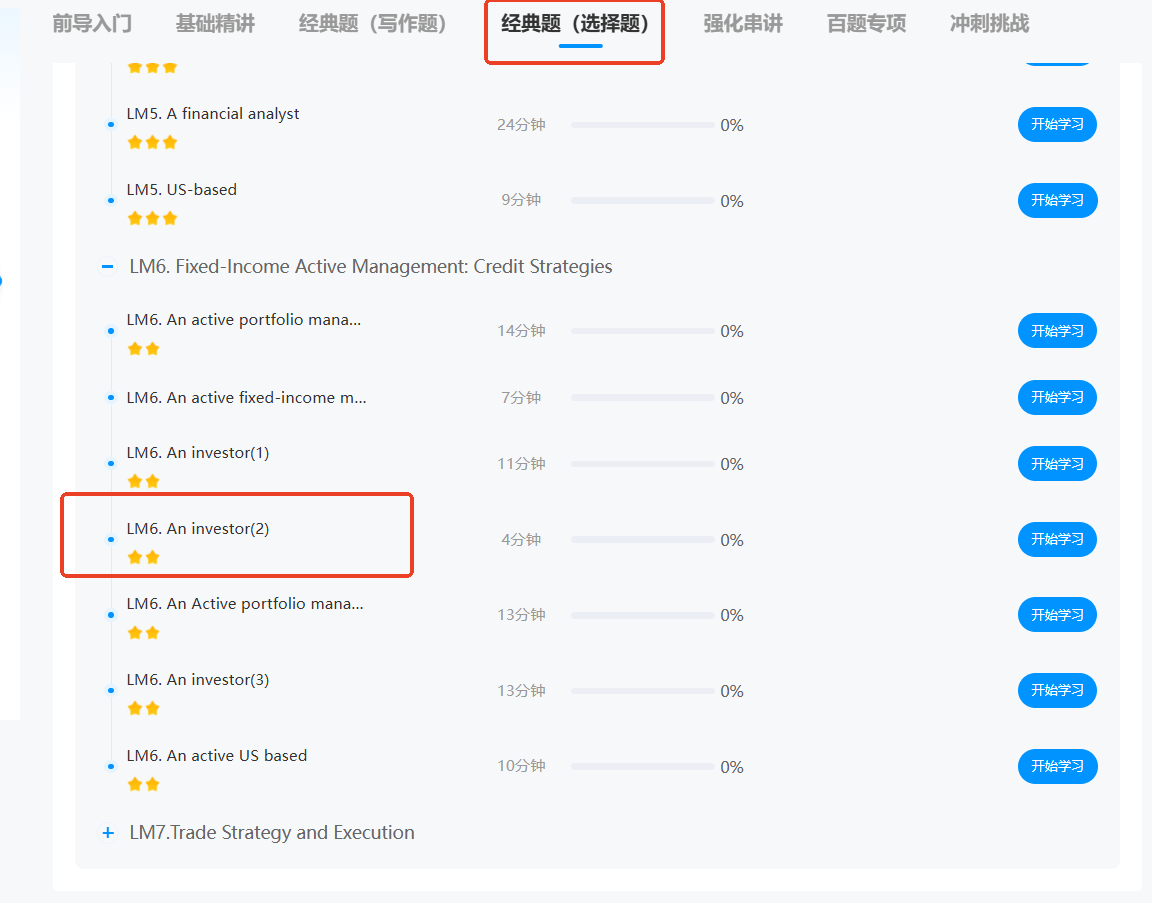Start learning LM5. A financial analyst
Viewport: 1152px width, 903px height.
(x=1057, y=124)
